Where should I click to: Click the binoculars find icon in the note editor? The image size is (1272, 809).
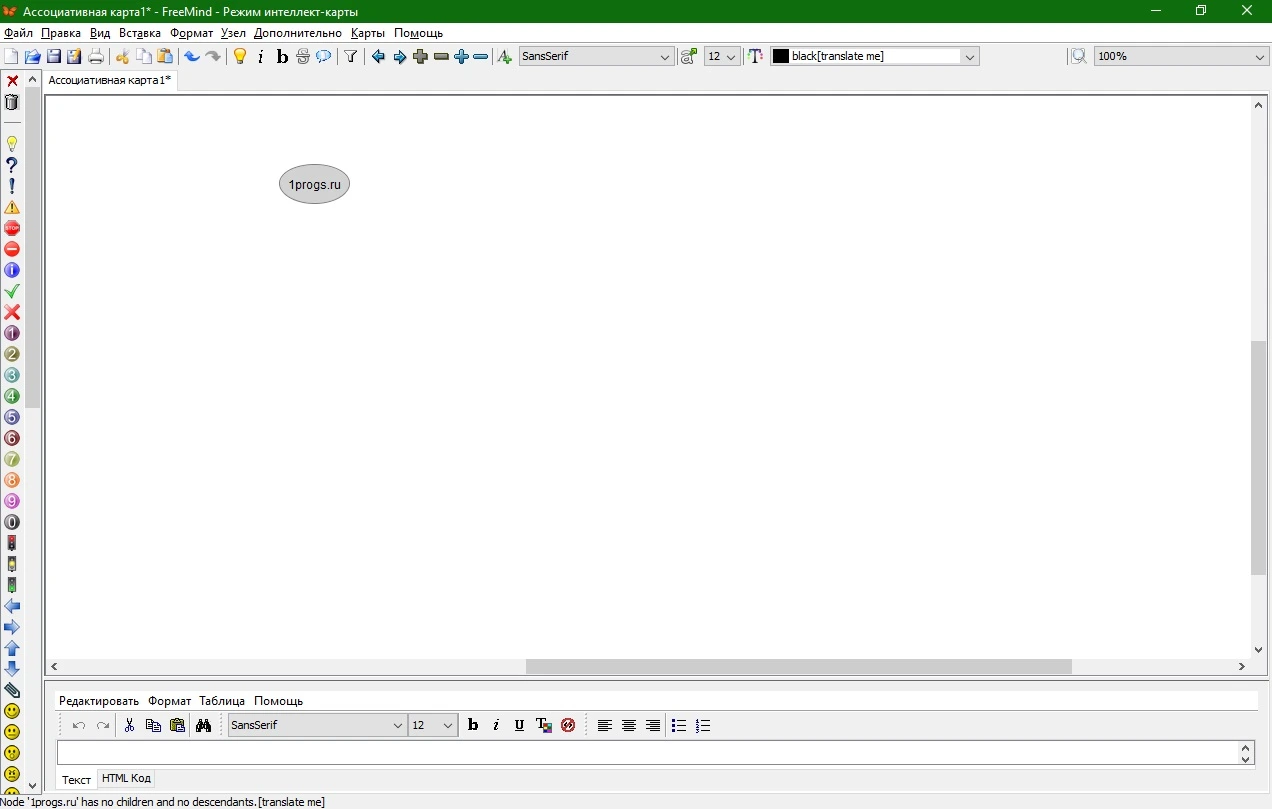click(x=203, y=726)
